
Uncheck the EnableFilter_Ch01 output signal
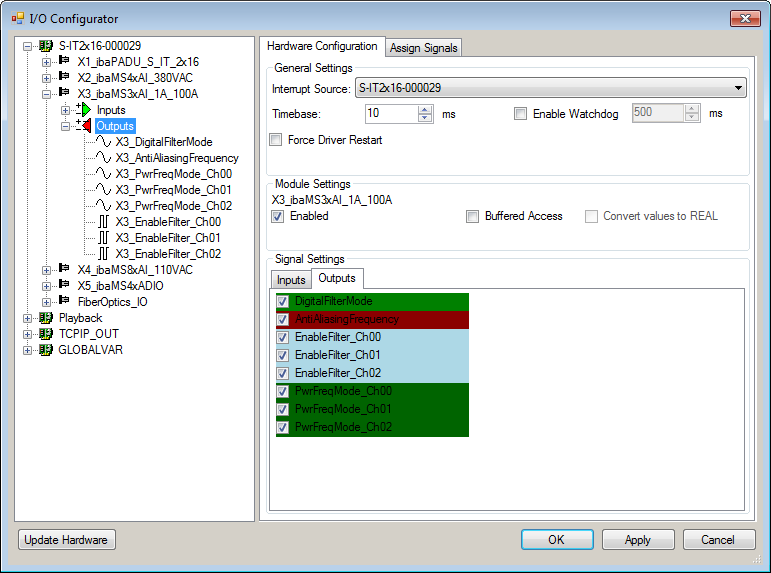(x=282, y=355)
